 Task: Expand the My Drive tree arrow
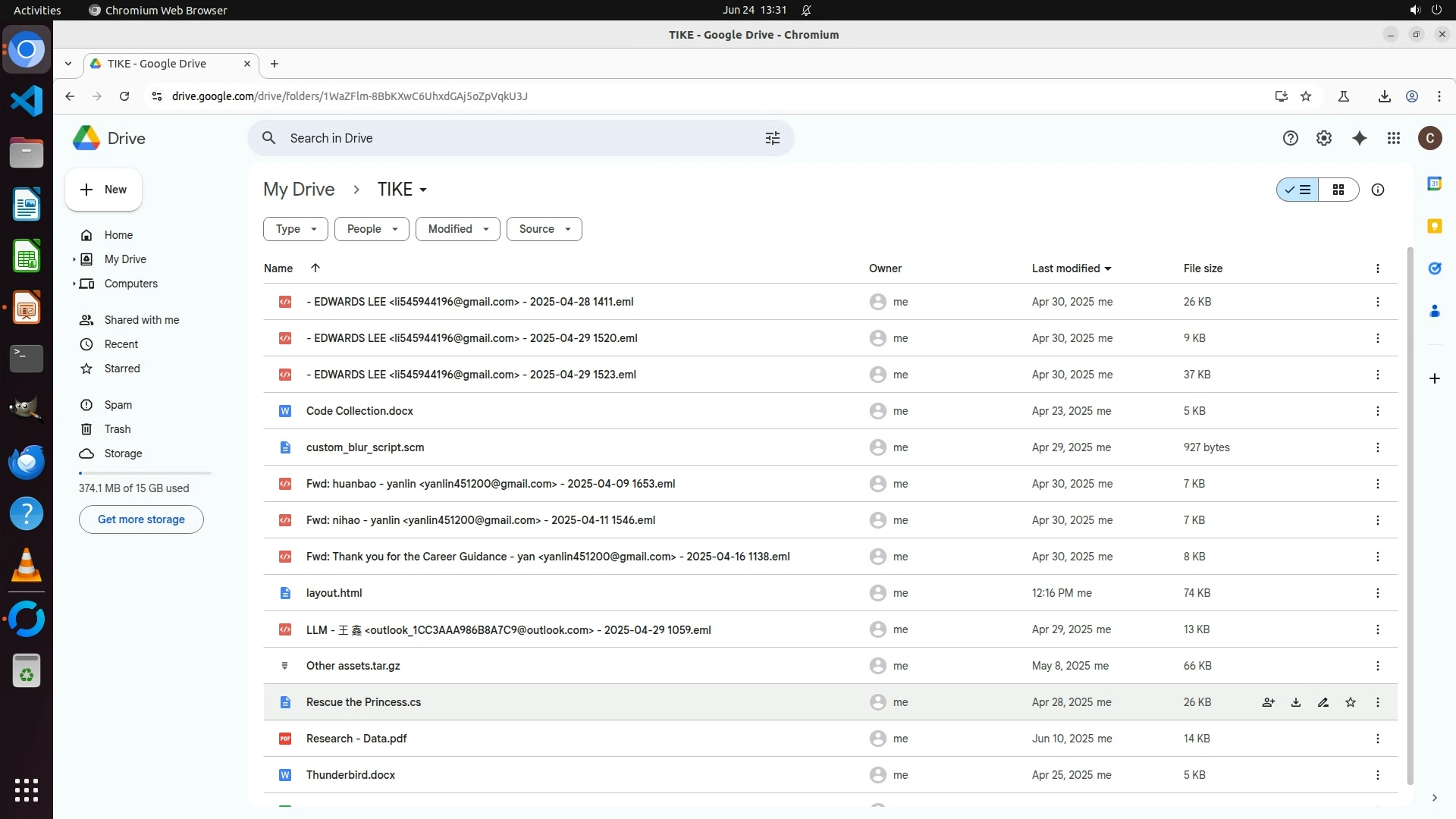pos(74,259)
